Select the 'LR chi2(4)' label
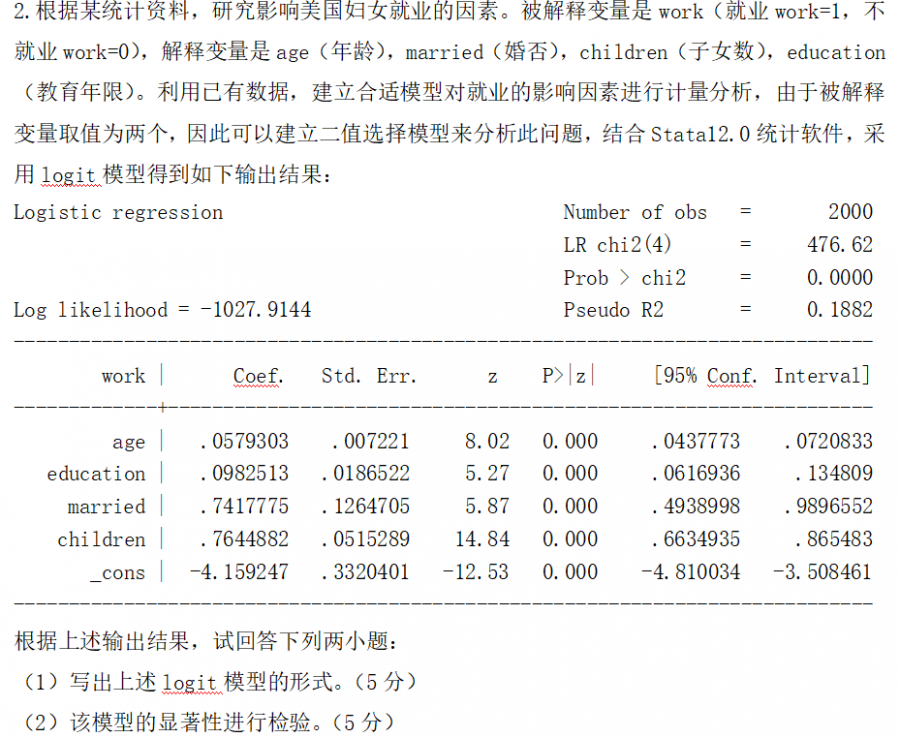This screenshot has width=900, height=738. tap(617, 245)
